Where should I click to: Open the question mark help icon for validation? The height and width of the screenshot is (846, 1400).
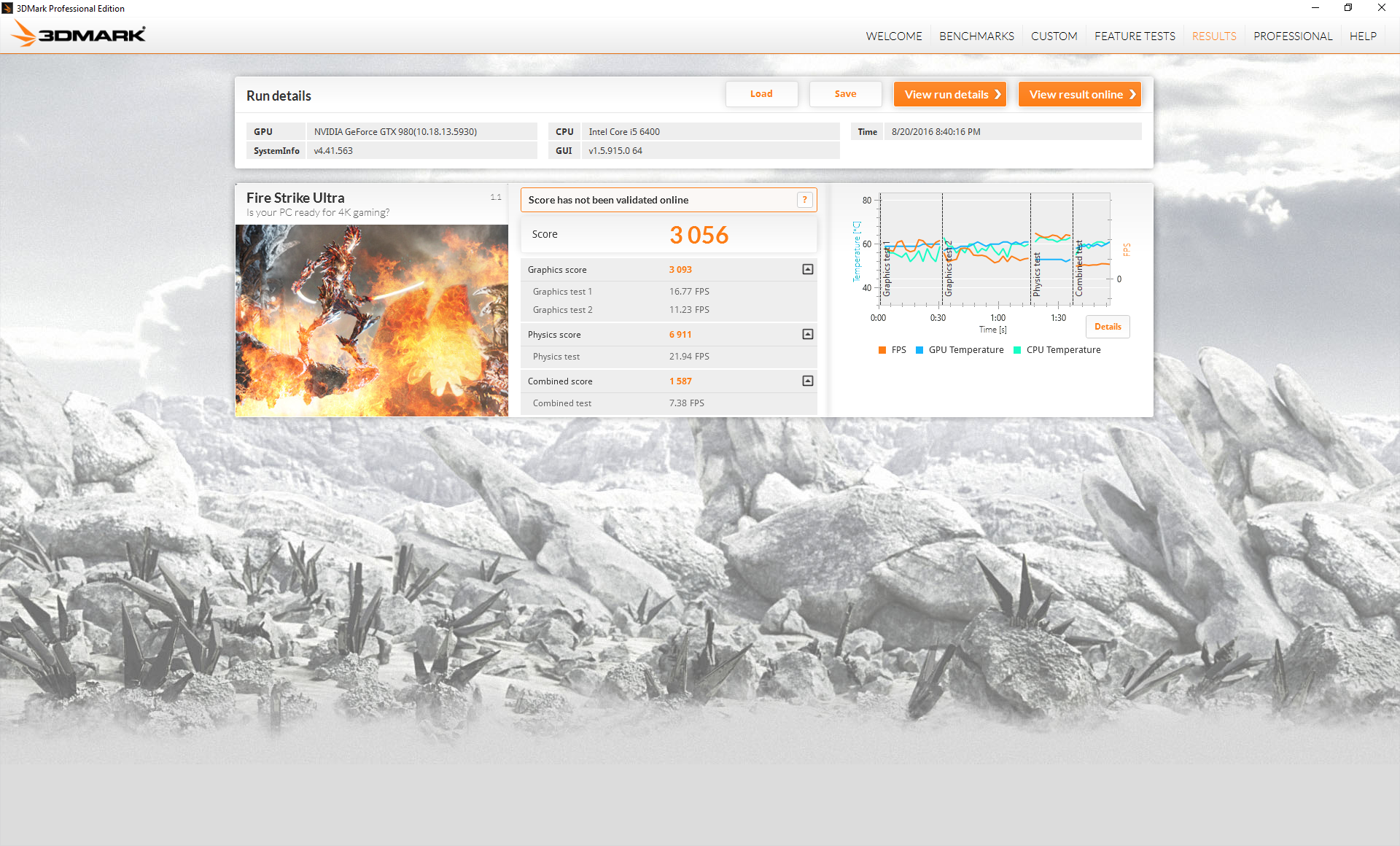click(x=805, y=200)
